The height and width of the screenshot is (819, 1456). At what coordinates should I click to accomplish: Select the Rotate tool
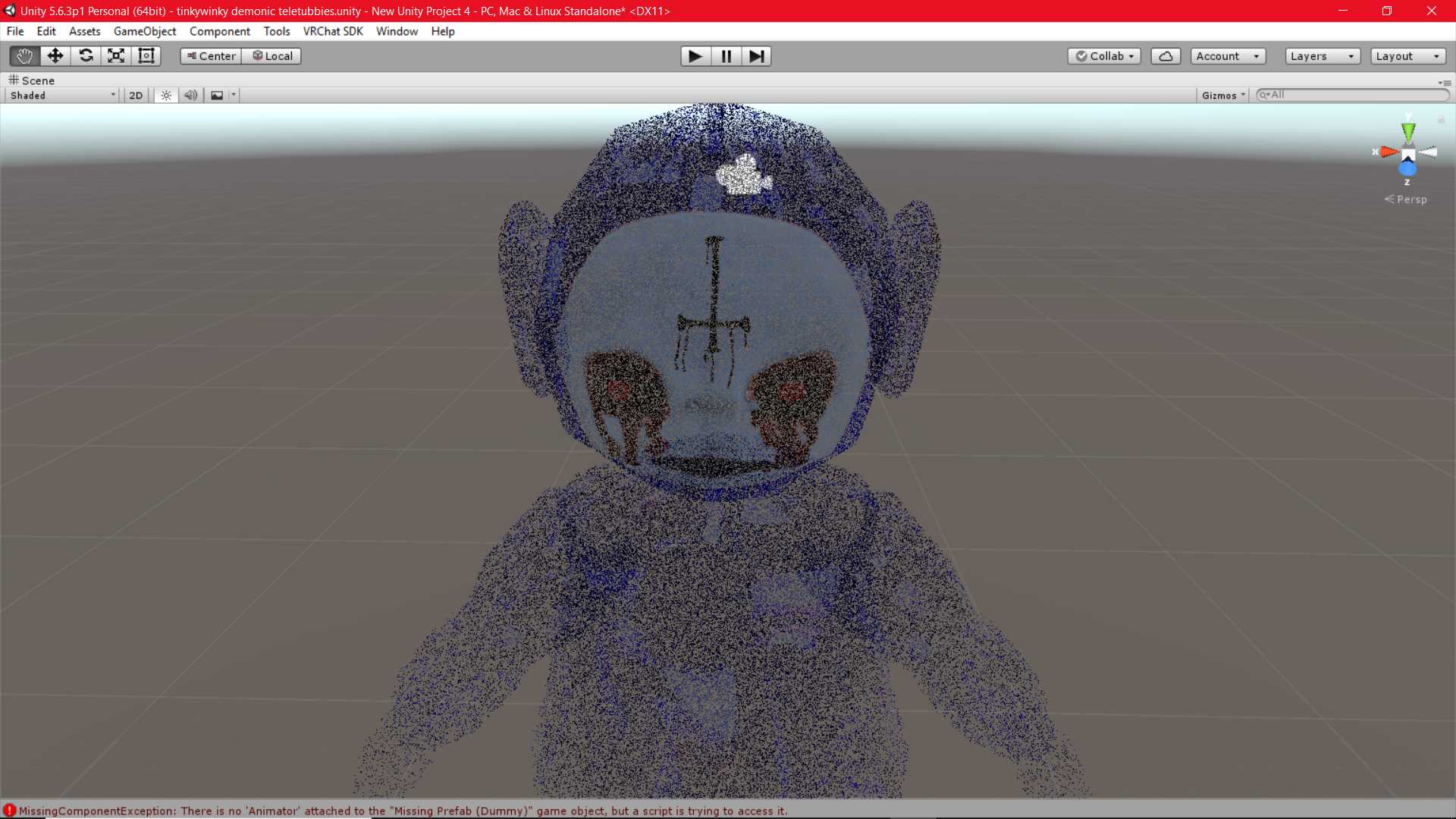[x=86, y=56]
